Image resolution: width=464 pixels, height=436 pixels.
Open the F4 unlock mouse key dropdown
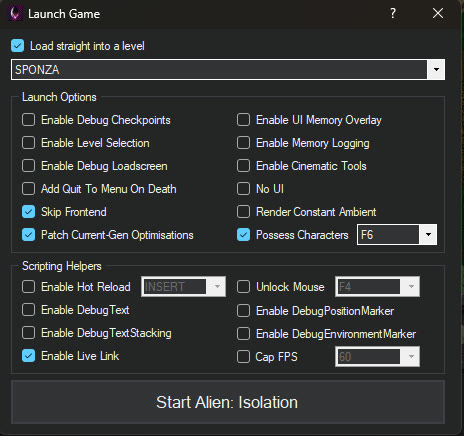[x=411, y=287]
